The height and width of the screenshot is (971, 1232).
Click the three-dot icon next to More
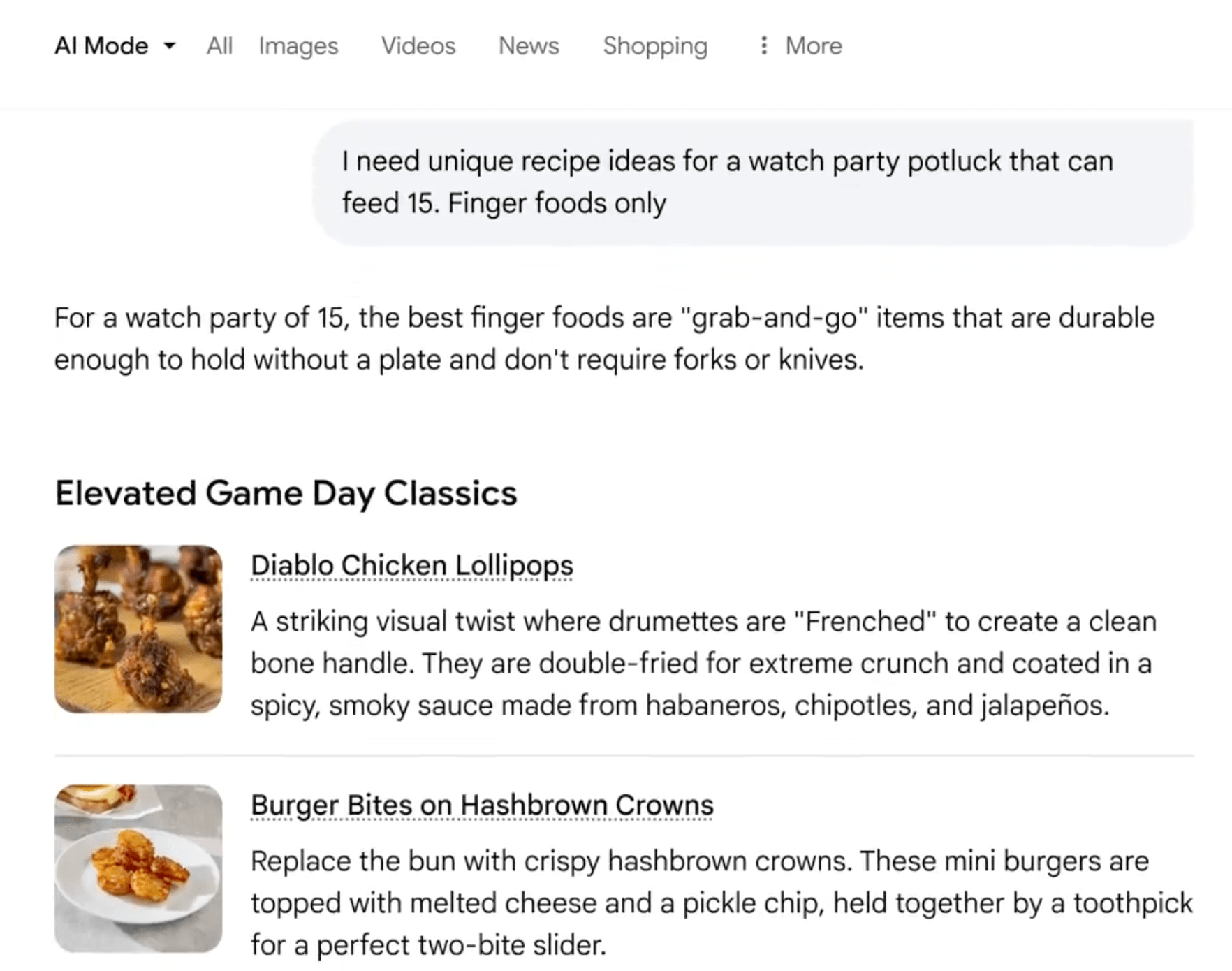(764, 46)
